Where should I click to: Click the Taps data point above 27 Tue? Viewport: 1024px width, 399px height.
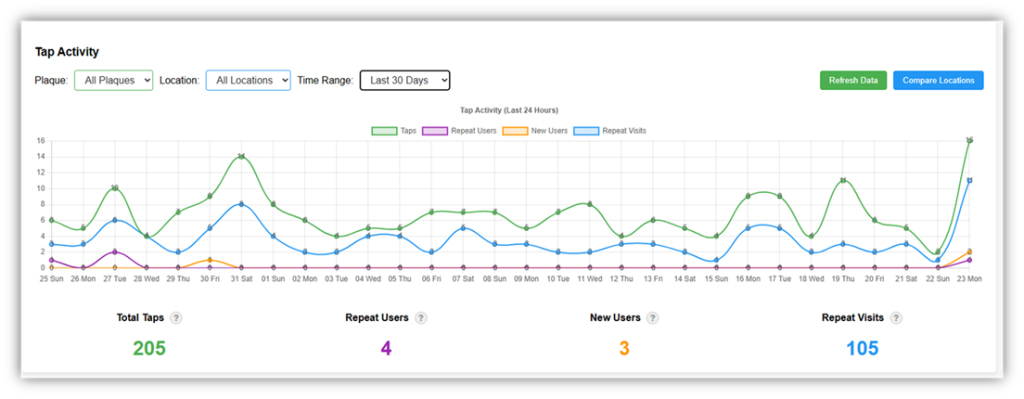[115, 188]
